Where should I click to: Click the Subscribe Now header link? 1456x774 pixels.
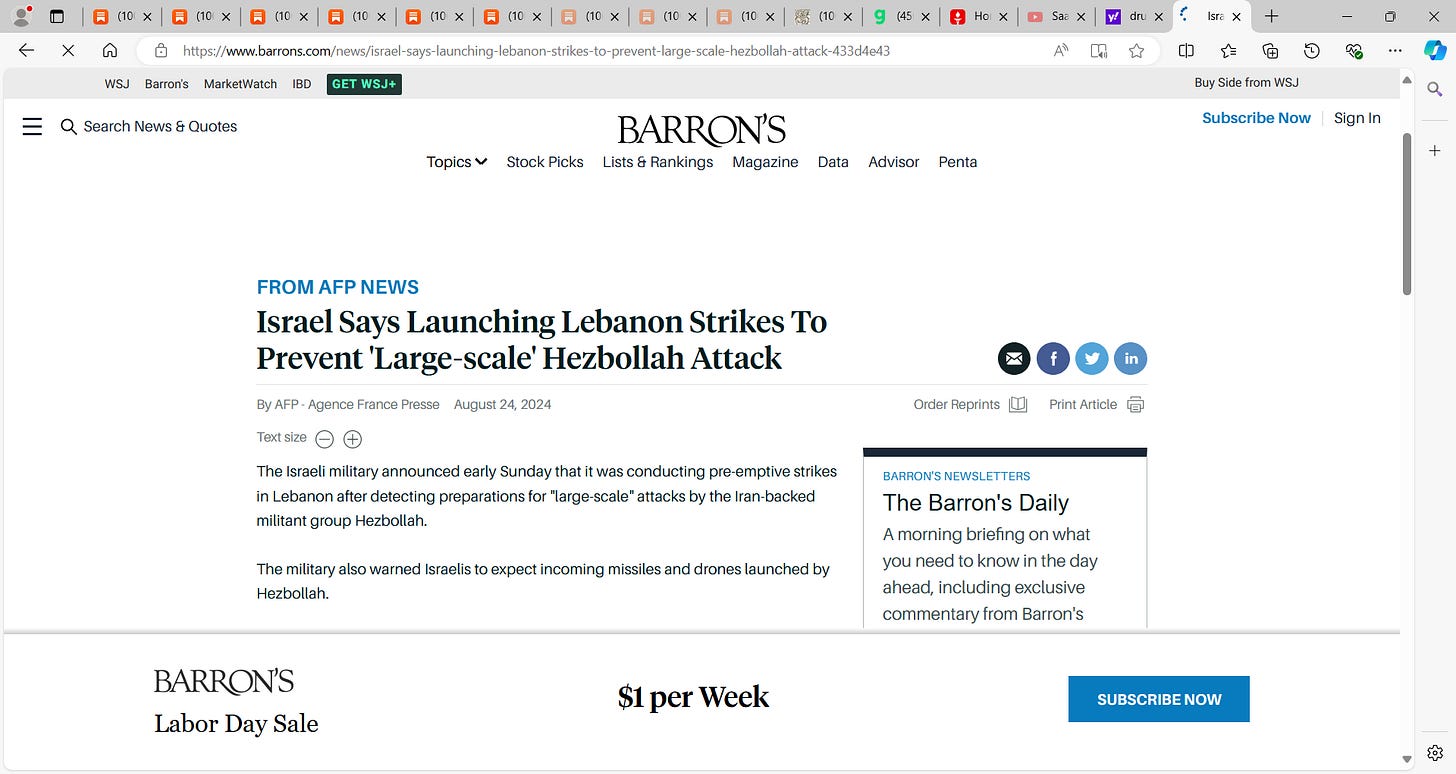pyautogui.click(x=1256, y=118)
